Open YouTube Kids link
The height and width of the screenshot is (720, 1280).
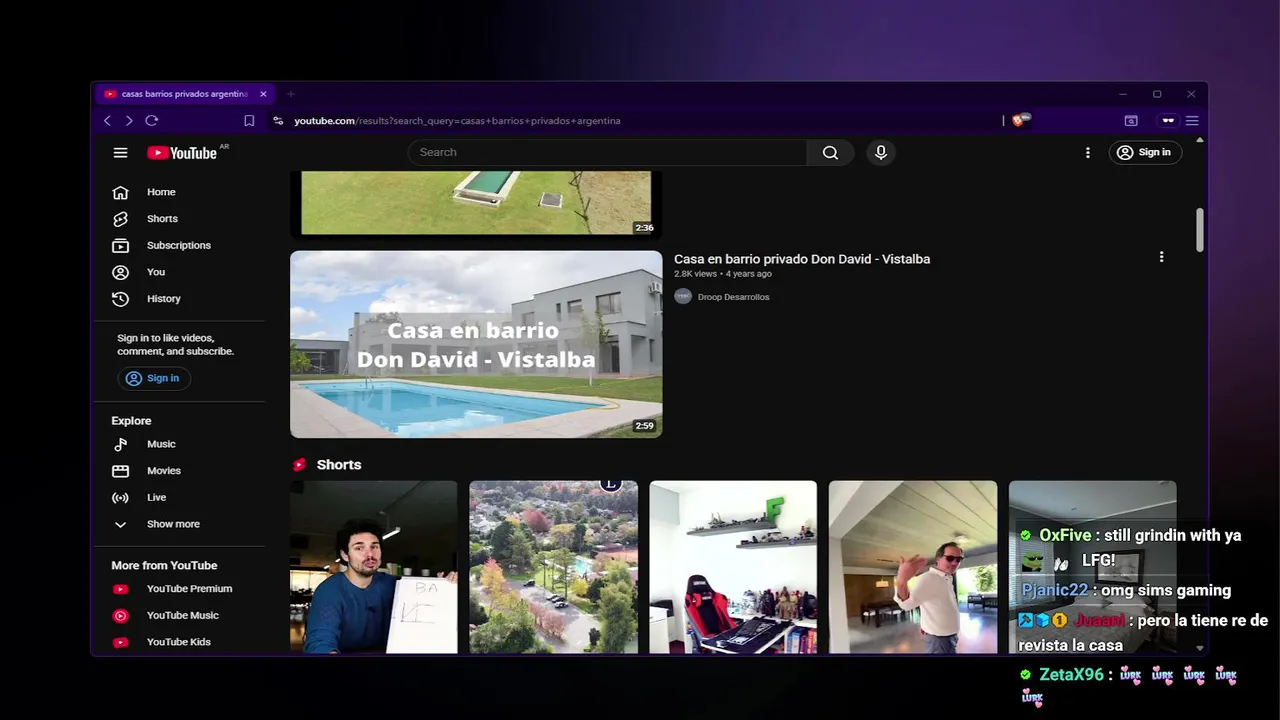[178, 642]
